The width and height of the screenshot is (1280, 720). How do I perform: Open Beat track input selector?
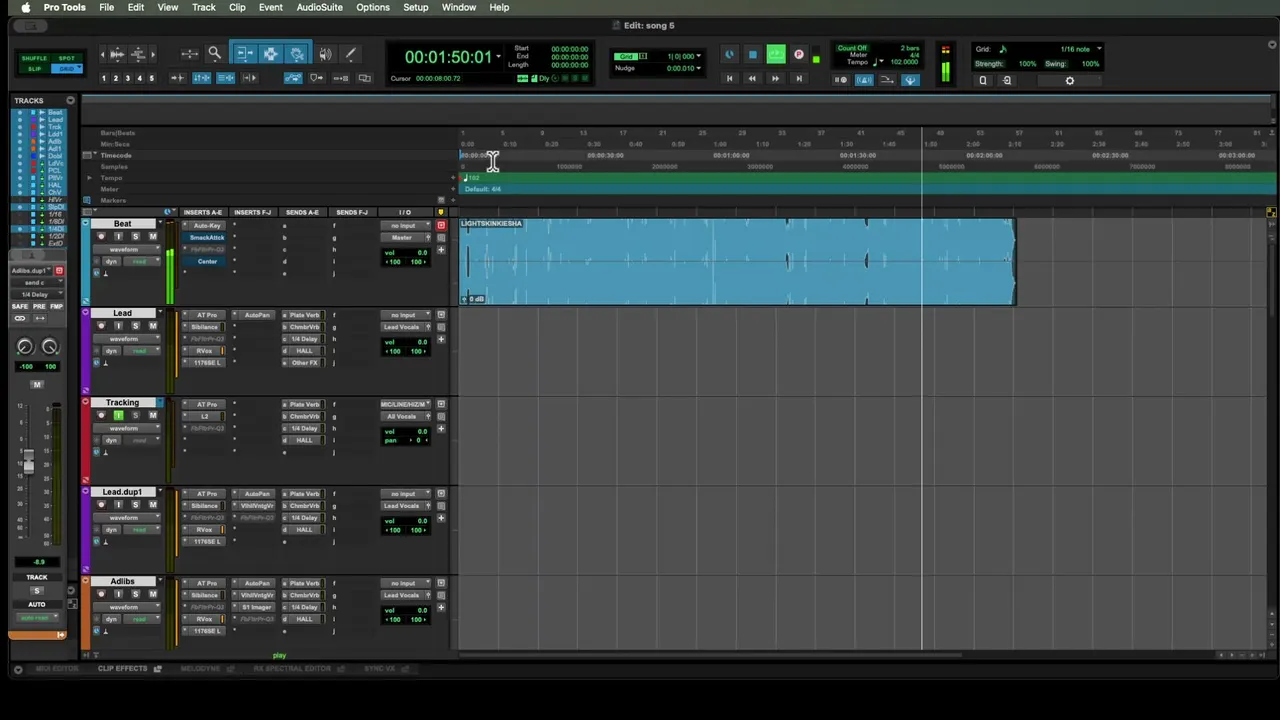click(406, 226)
